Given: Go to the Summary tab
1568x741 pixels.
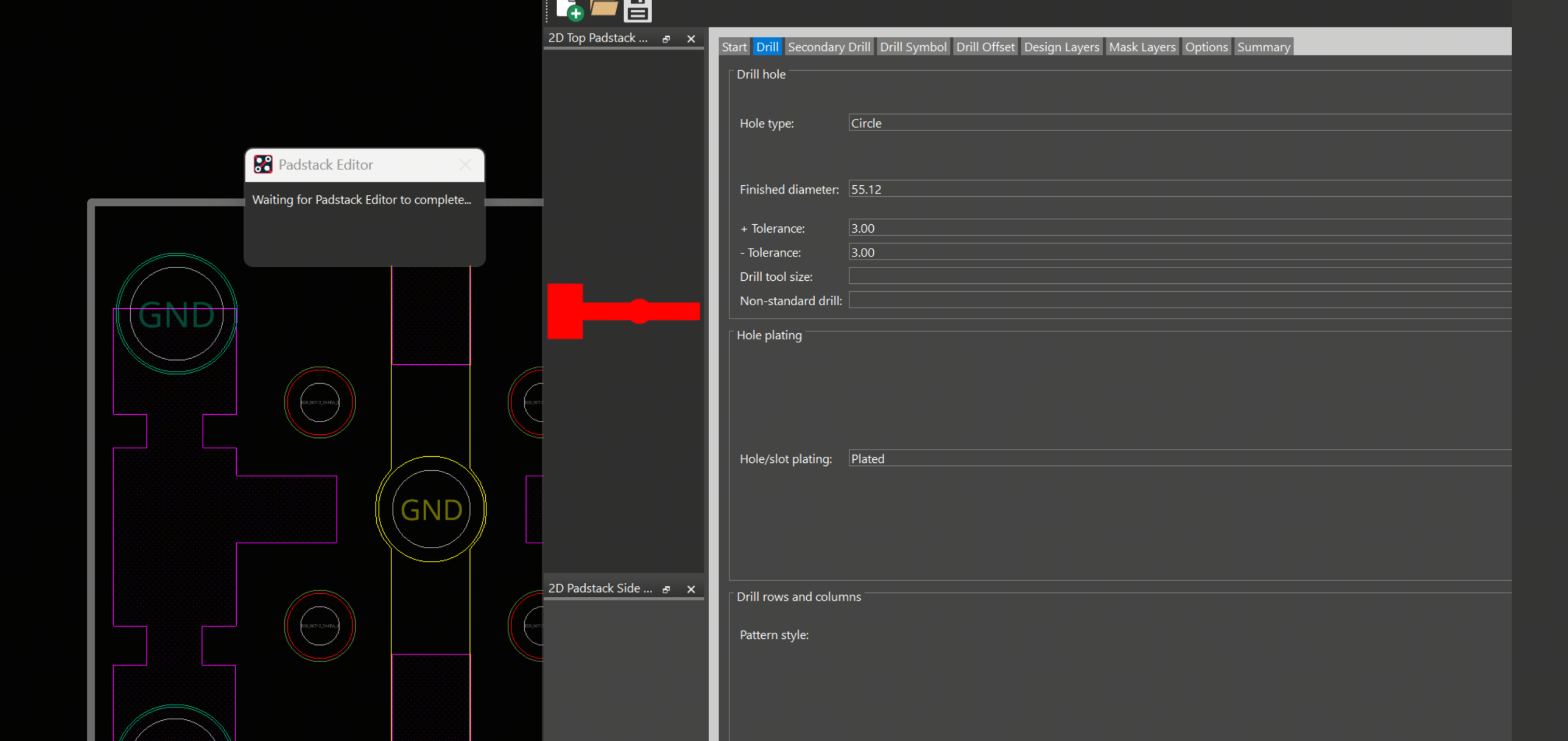Looking at the screenshot, I should coord(1263,47).
